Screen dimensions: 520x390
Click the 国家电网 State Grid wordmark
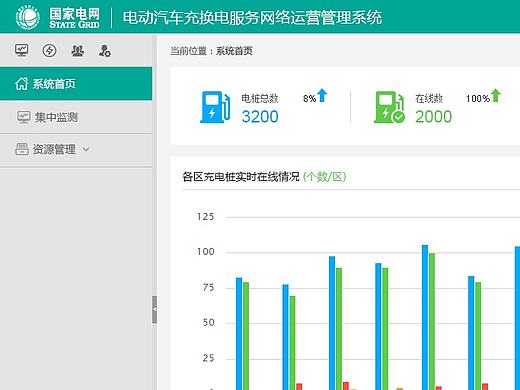coord(74,18)
